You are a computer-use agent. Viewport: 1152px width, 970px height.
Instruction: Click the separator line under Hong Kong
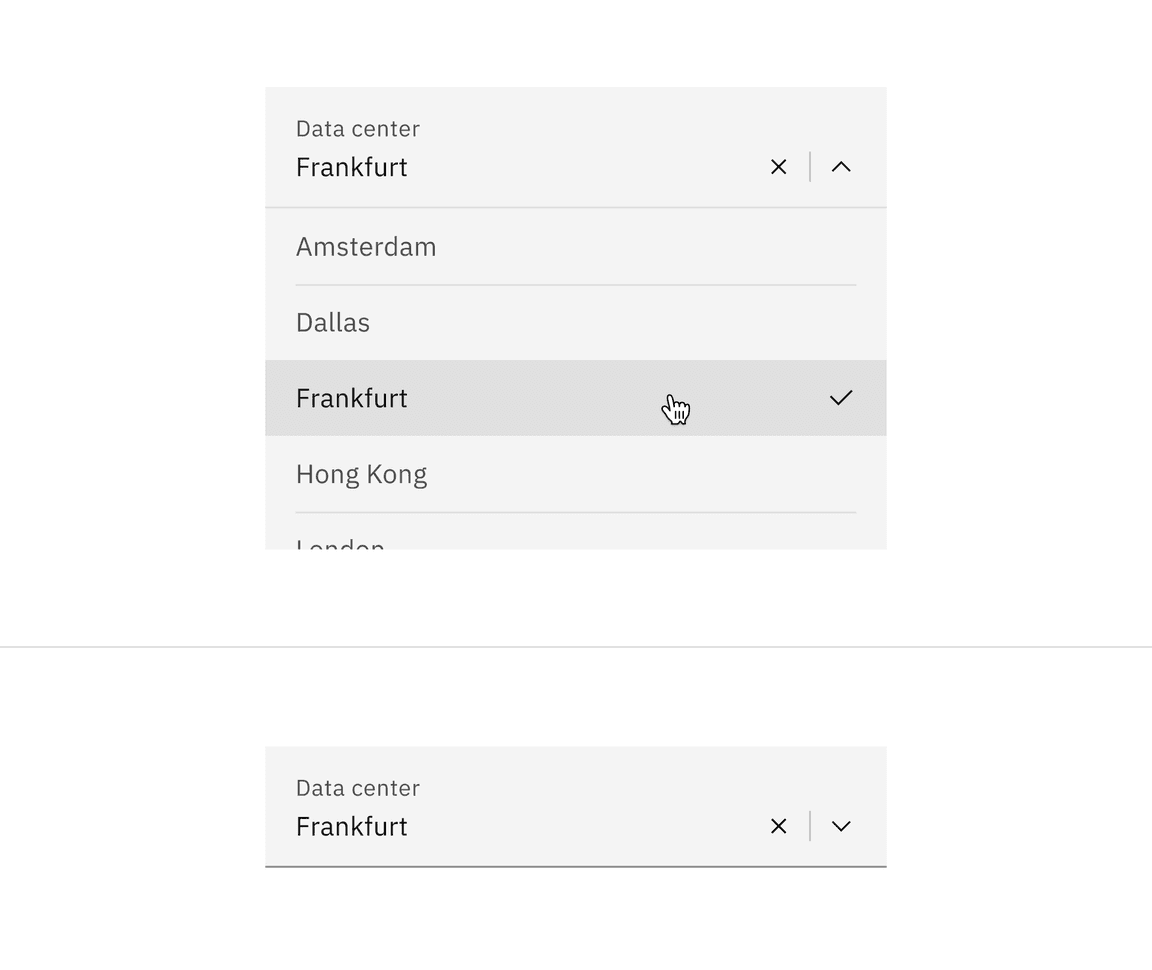pyautogui.click(x=575, y=512)
